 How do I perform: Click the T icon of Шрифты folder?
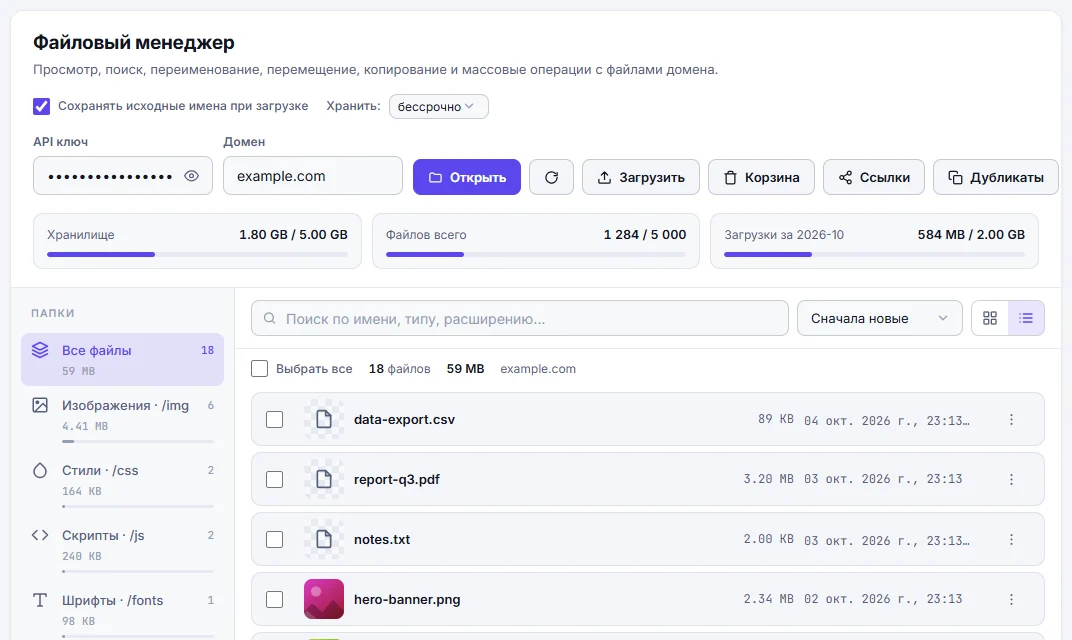[40, 600]
